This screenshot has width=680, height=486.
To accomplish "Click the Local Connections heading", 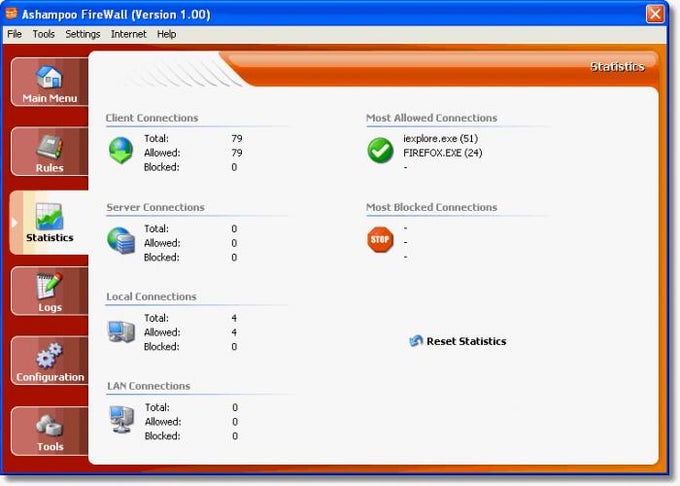I will [x=151, y=296].
